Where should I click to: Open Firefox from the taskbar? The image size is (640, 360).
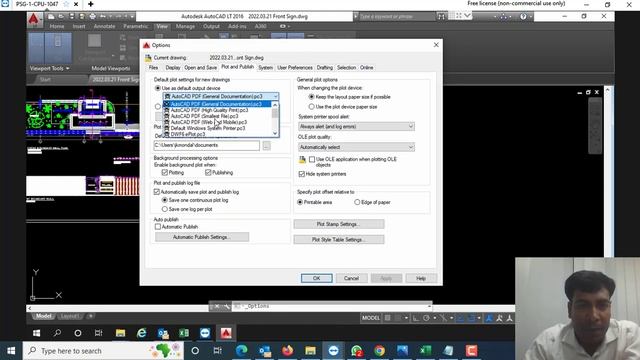288,351
